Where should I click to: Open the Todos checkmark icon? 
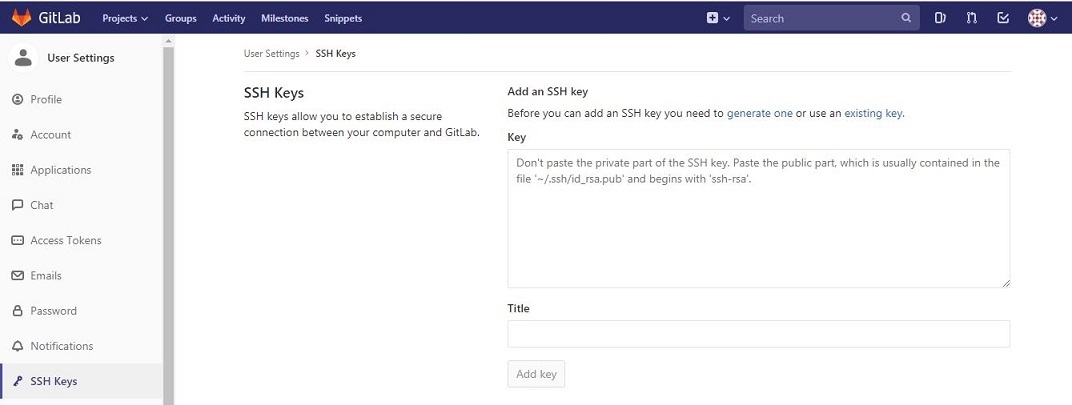pyautogui.click(x=1003, y=18)
